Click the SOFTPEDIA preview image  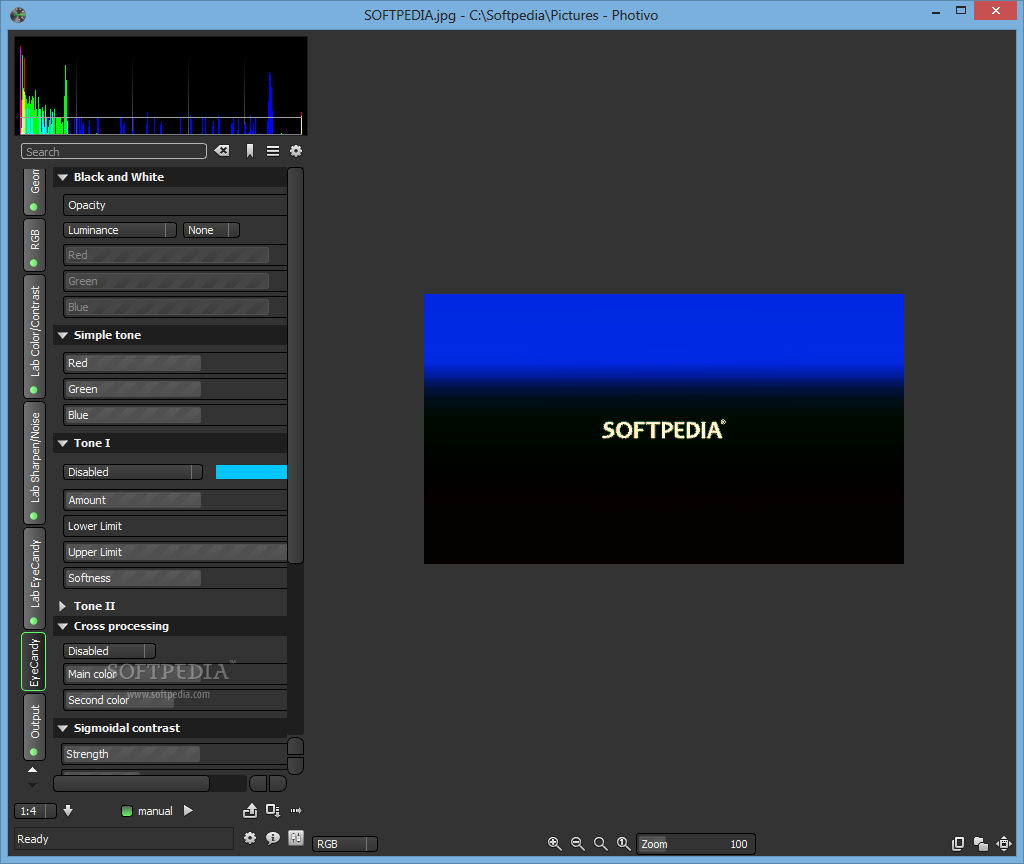[664, 428]
